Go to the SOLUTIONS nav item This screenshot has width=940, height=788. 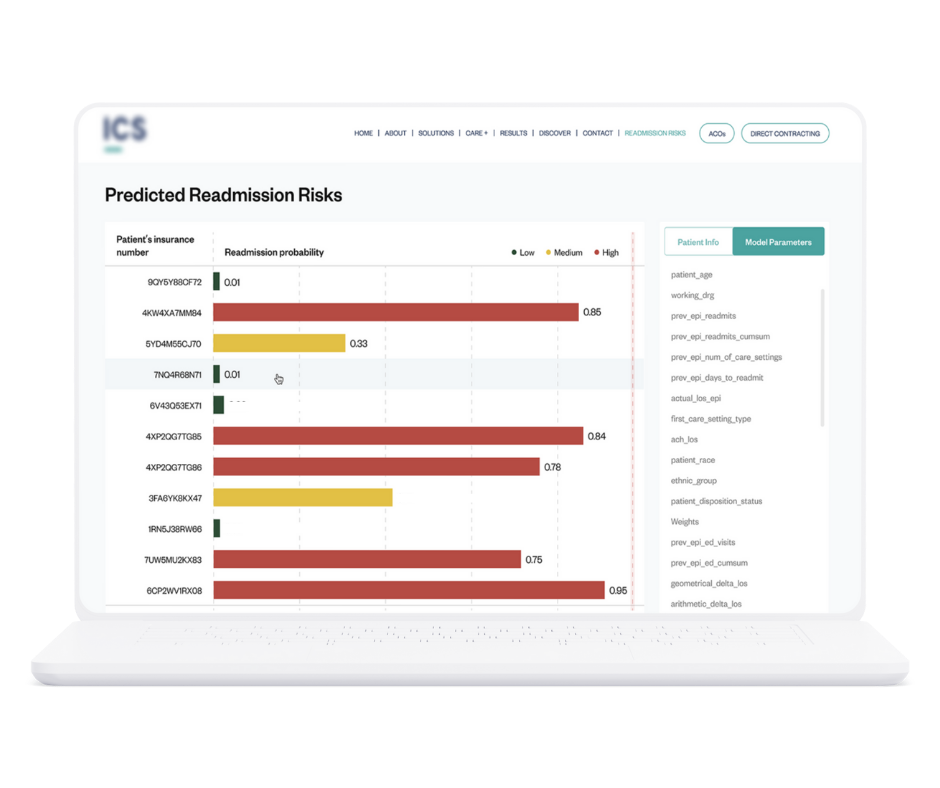pyautogui.click(x=435, y=133)
